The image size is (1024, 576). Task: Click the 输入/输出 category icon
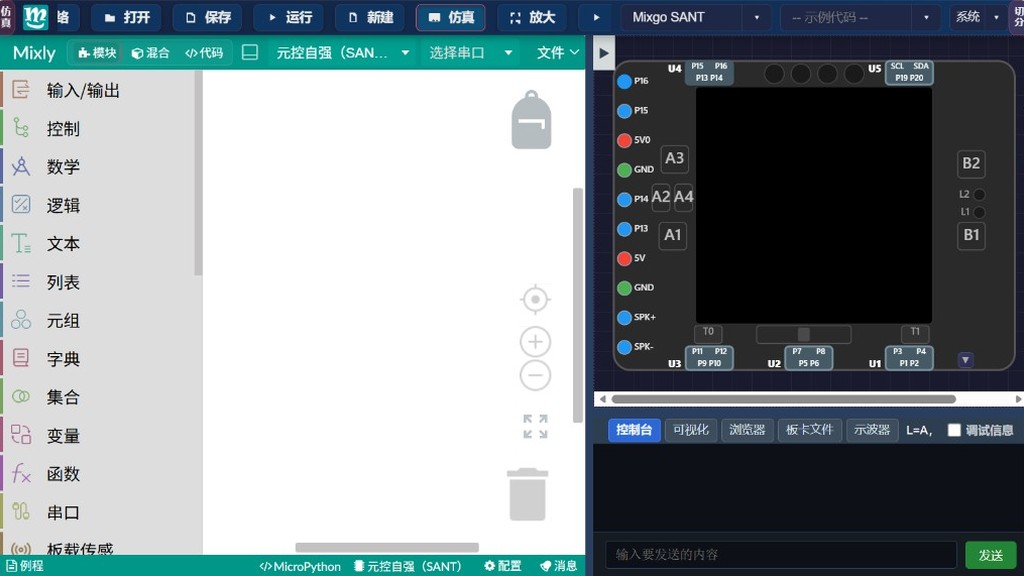click(x=21, y=90)
